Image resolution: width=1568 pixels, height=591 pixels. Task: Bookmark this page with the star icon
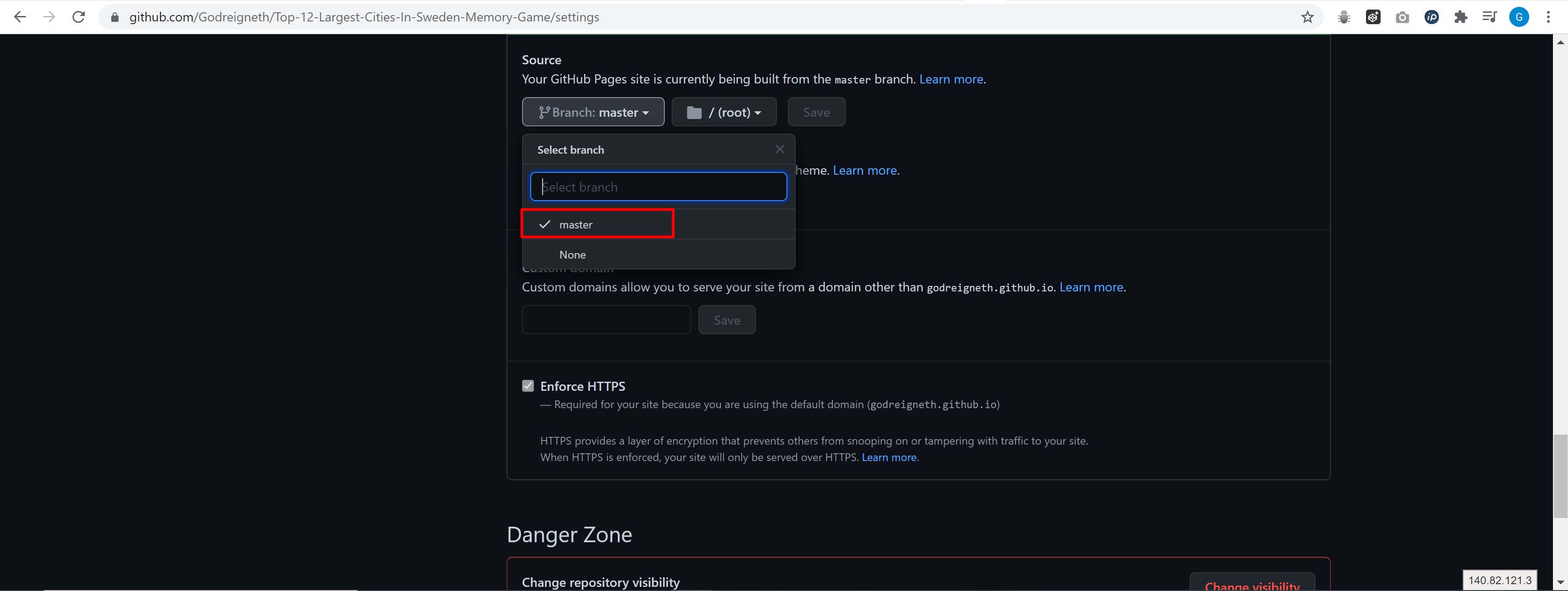1307,17
